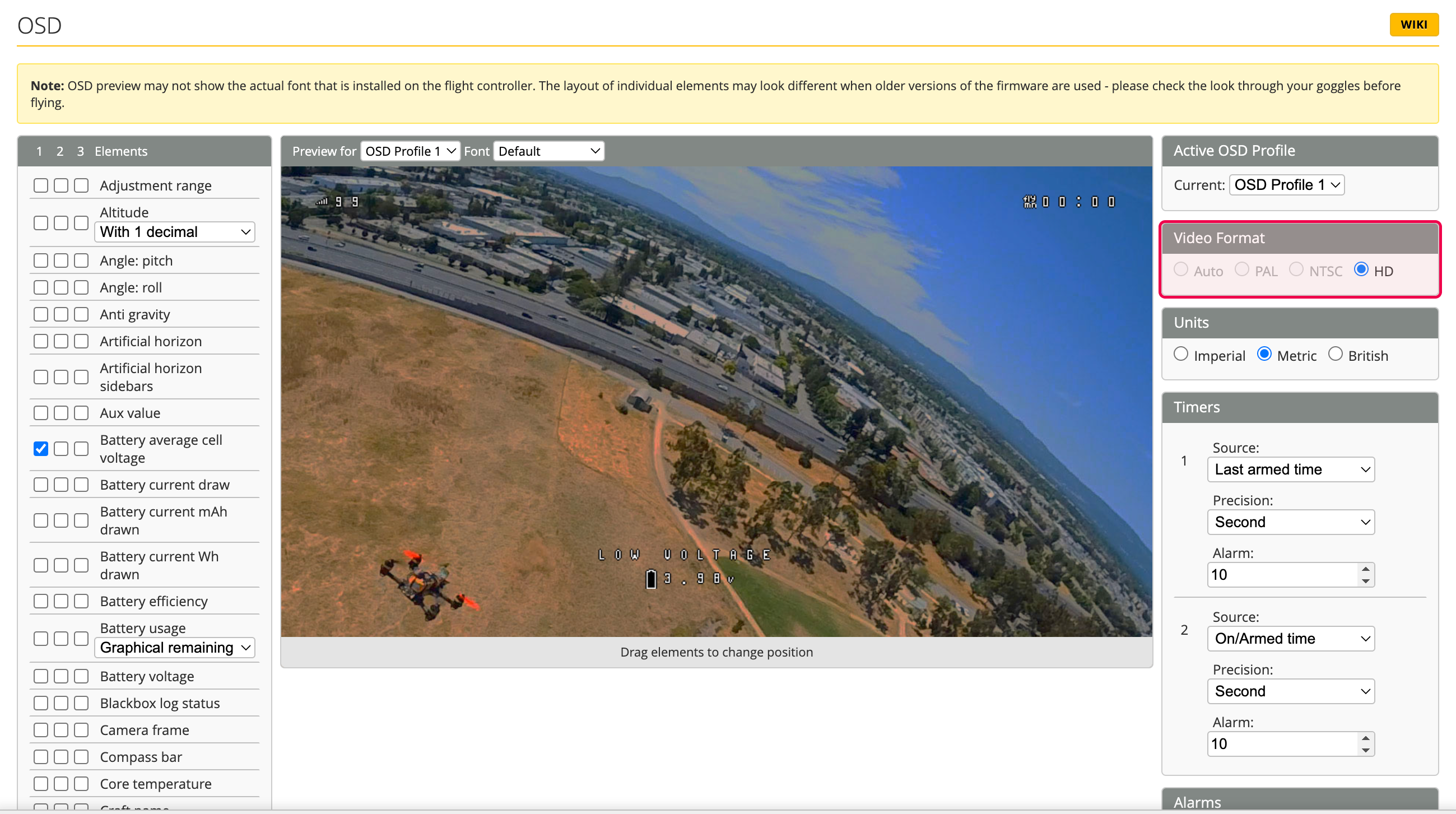Image resolution: width=1456 pixels, height=814 pixels.
Task: Click the battery icon in OSD preview
Action: click(x=651, y=579)
